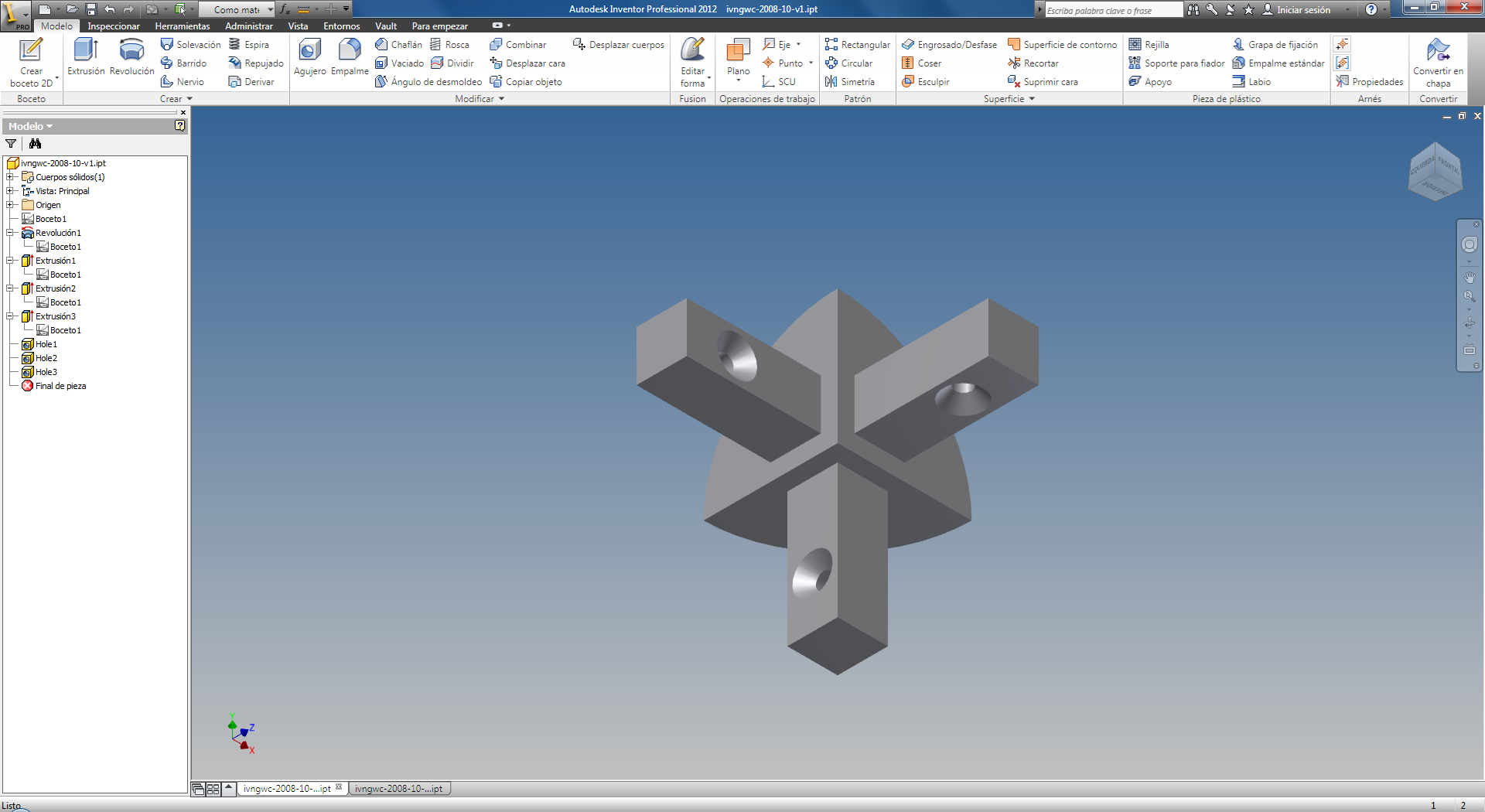Open the Vault ribbon tab
Image resolution: width=1485 pixels, height=812 pixels.
[386, 26]
